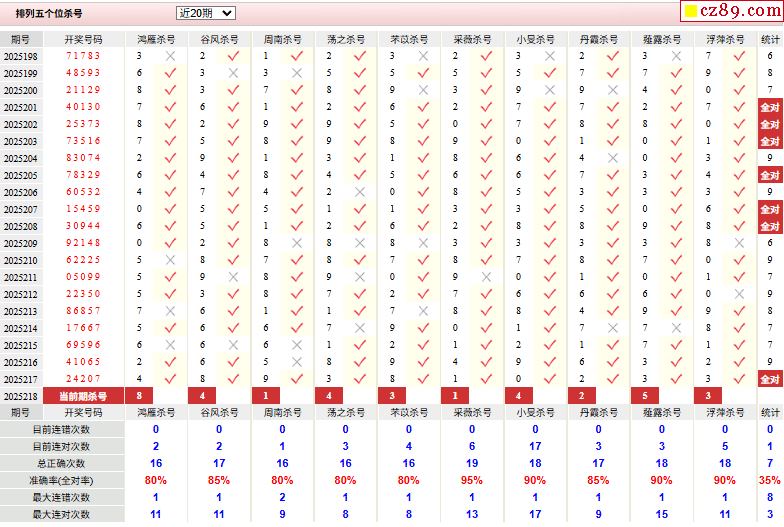Click the X mark for 浮萍杀号 in row 2025209
Viewport: 784px width, 527px height.
(739, 243)
